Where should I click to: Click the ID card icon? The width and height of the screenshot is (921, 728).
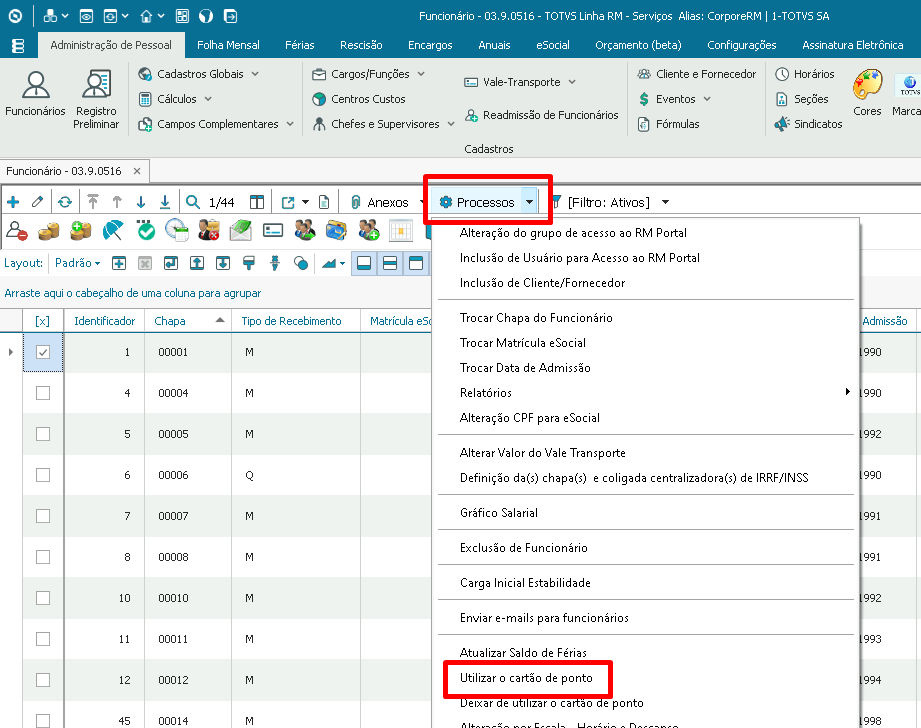tap(273, 230)
